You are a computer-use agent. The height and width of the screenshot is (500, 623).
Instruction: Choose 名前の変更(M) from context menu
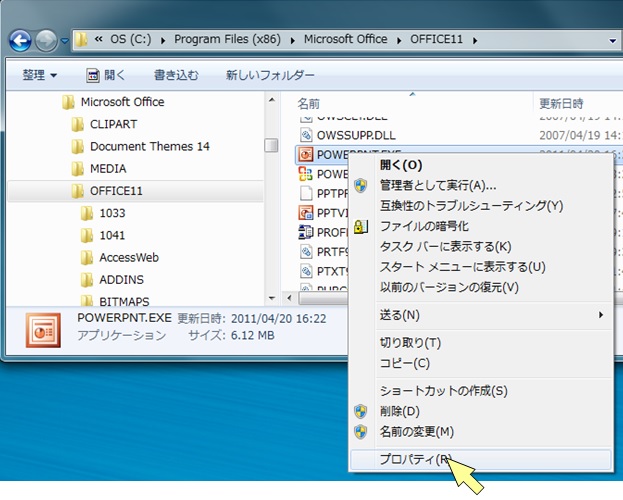coord(482,432)
